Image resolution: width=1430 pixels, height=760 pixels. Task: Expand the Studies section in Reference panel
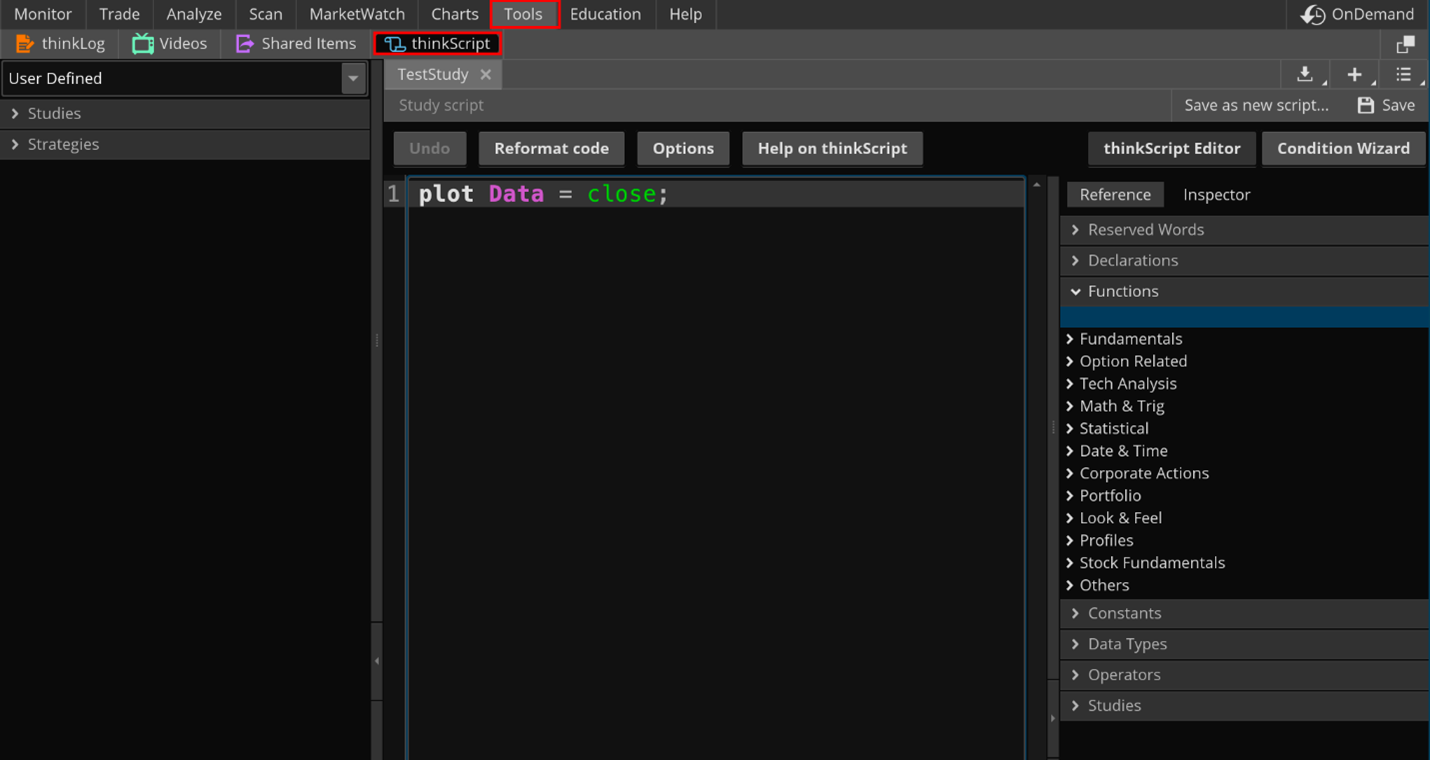1244,705
